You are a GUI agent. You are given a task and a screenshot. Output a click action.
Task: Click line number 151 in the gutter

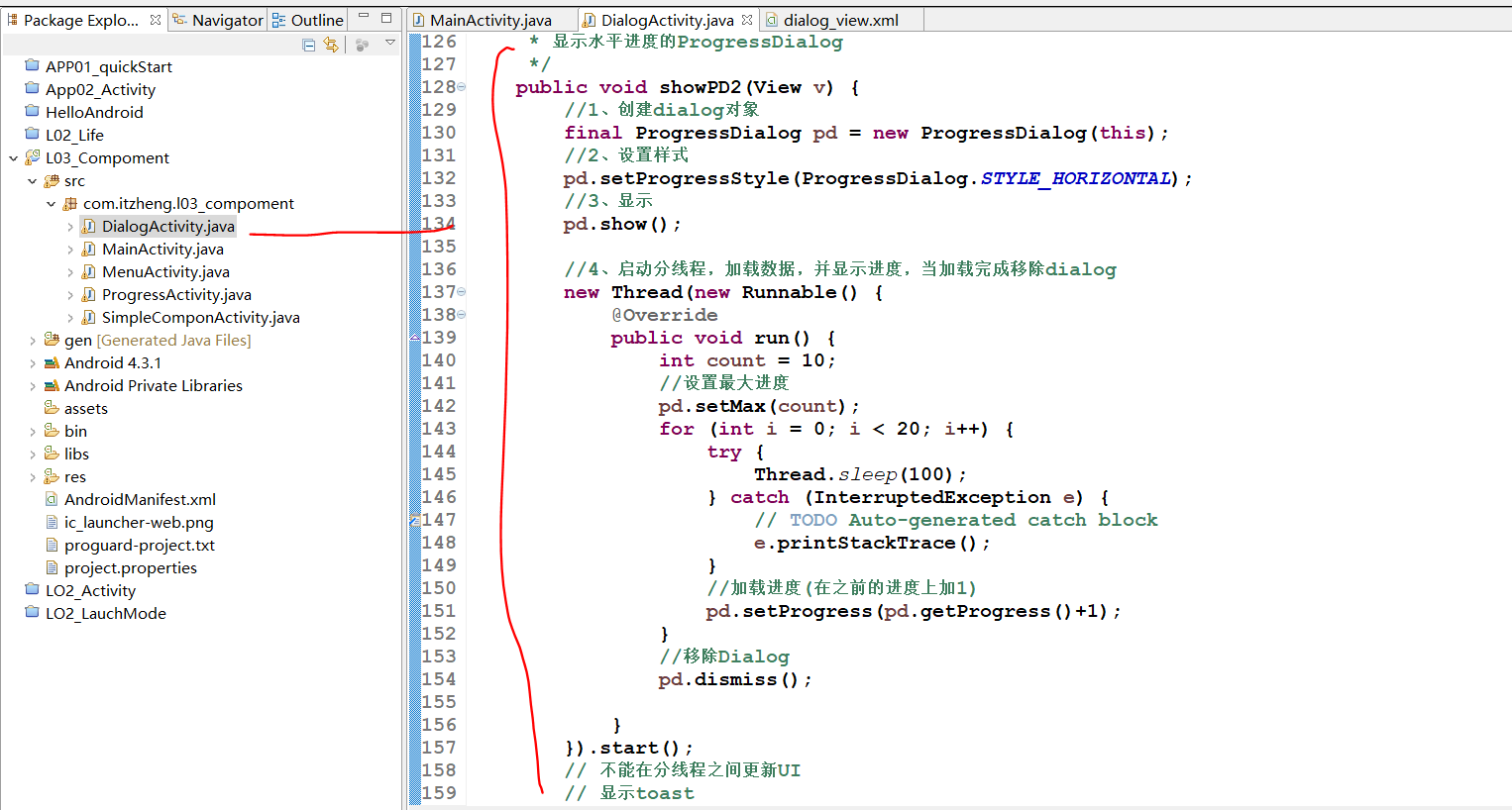point(439,611)
